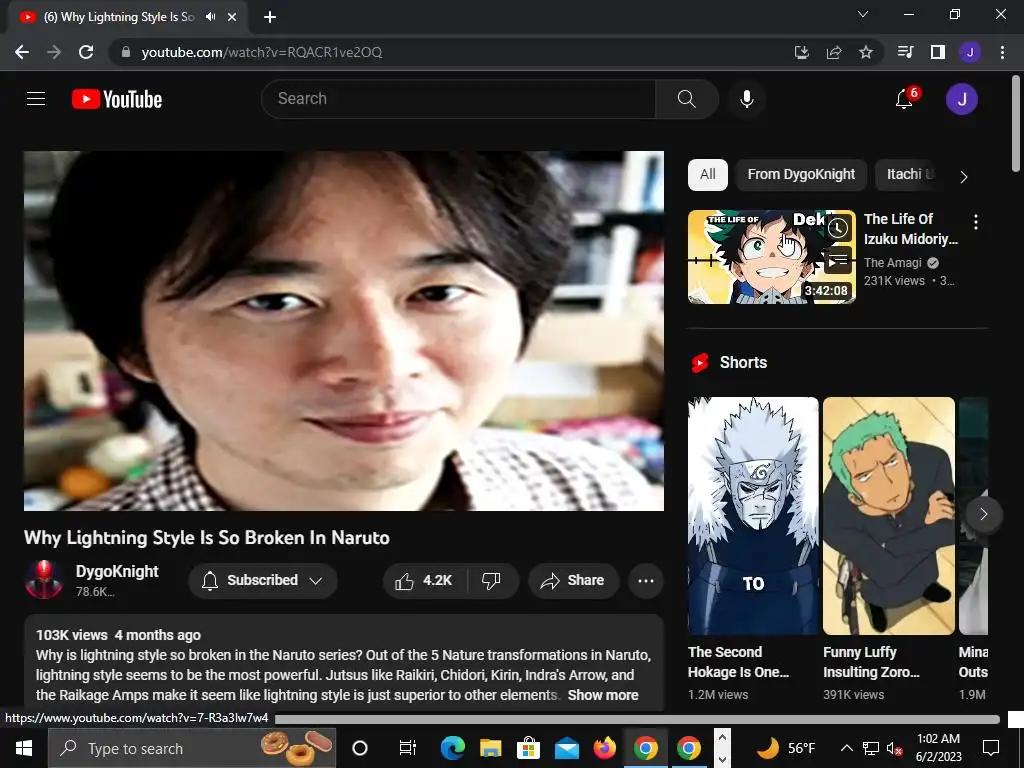
Task: Start voice search with microphone icon
Action: pos(746,99)
